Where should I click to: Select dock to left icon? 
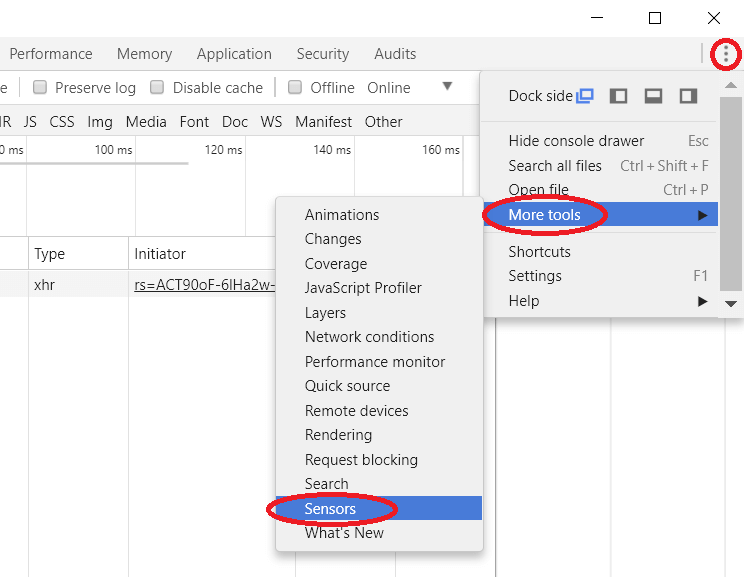[x=619, y=96]
